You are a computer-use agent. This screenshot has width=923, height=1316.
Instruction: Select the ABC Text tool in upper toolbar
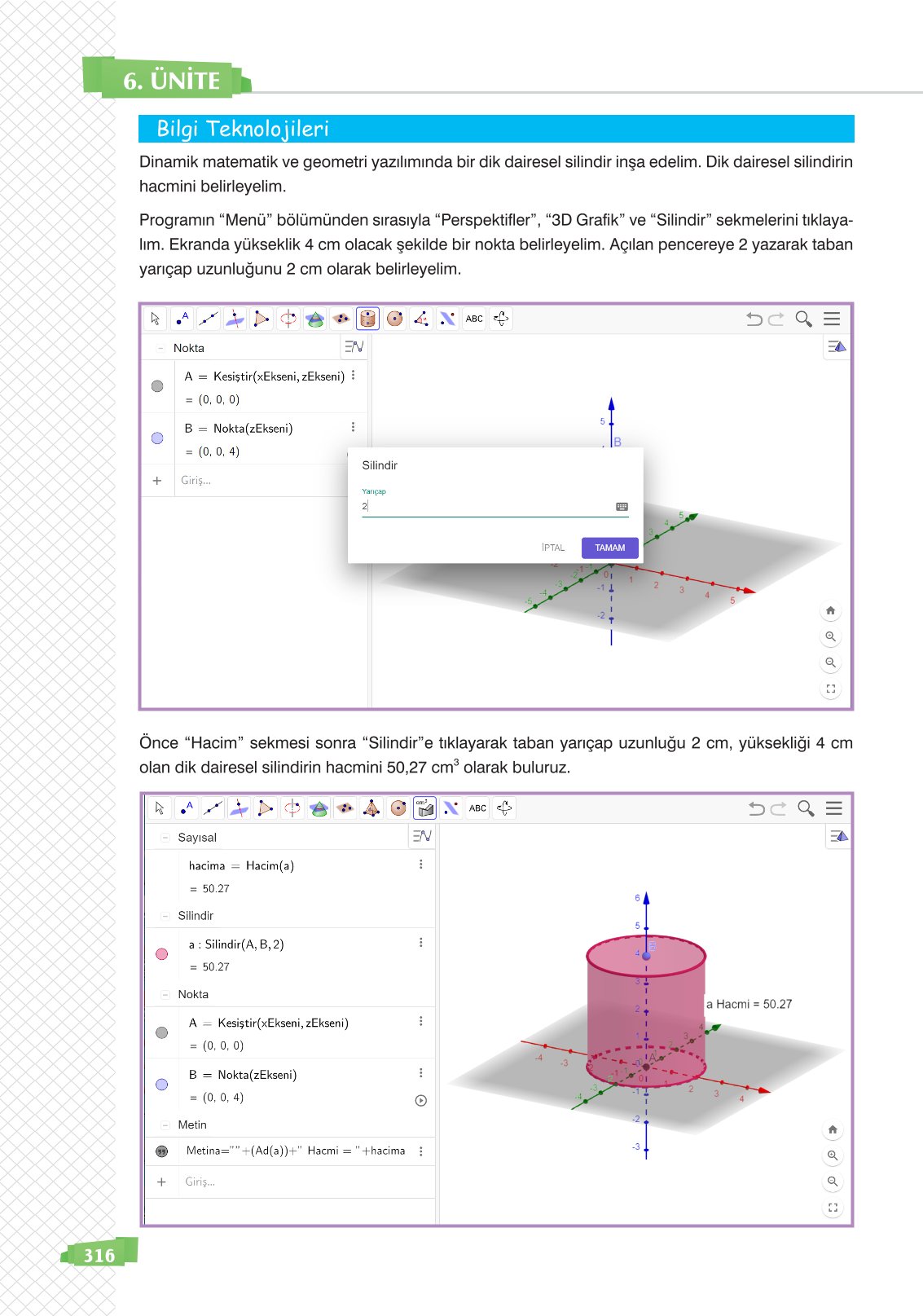(x=474, y=319)
